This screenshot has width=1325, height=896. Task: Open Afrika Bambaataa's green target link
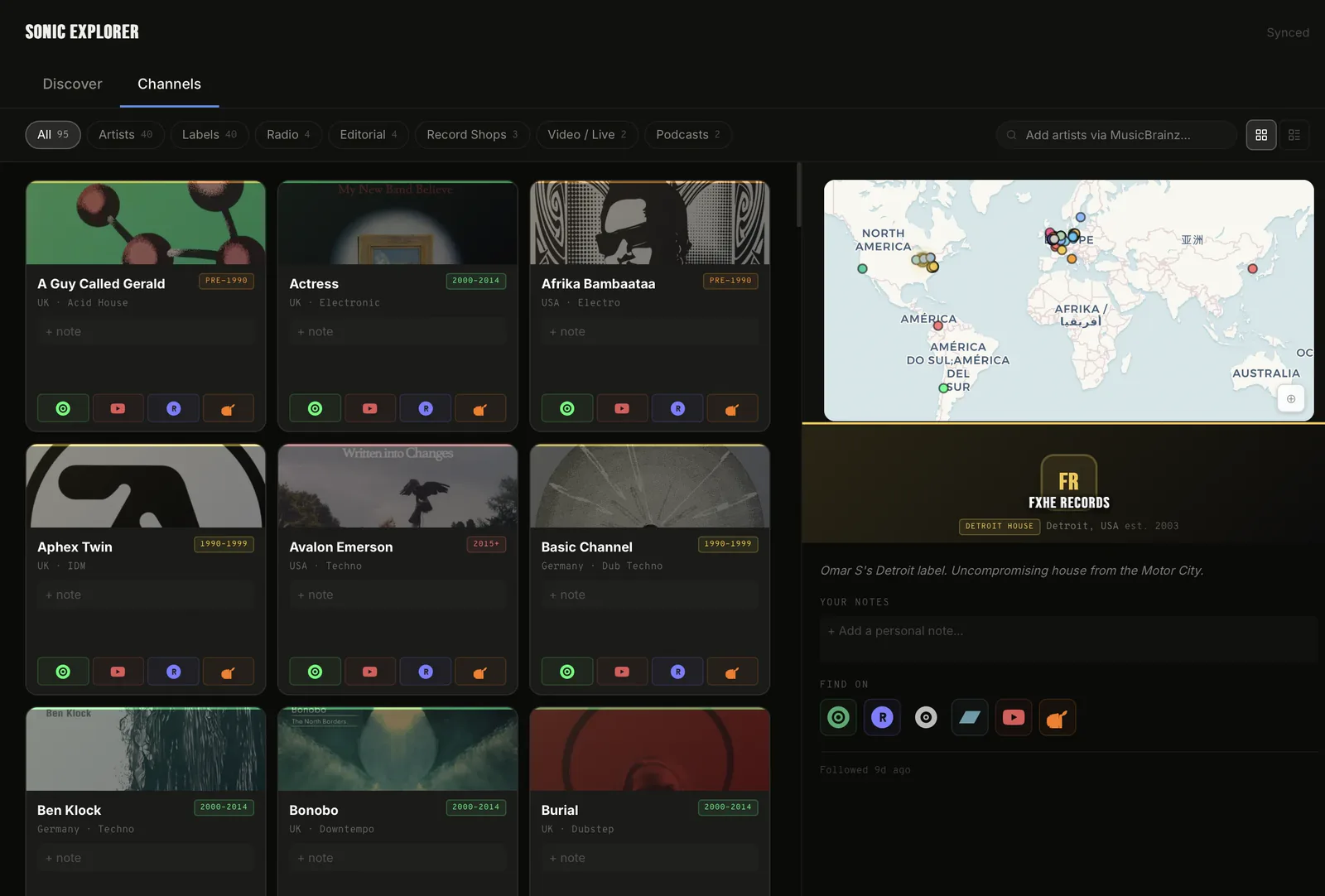pyautogui.click(x=567, y=408)
